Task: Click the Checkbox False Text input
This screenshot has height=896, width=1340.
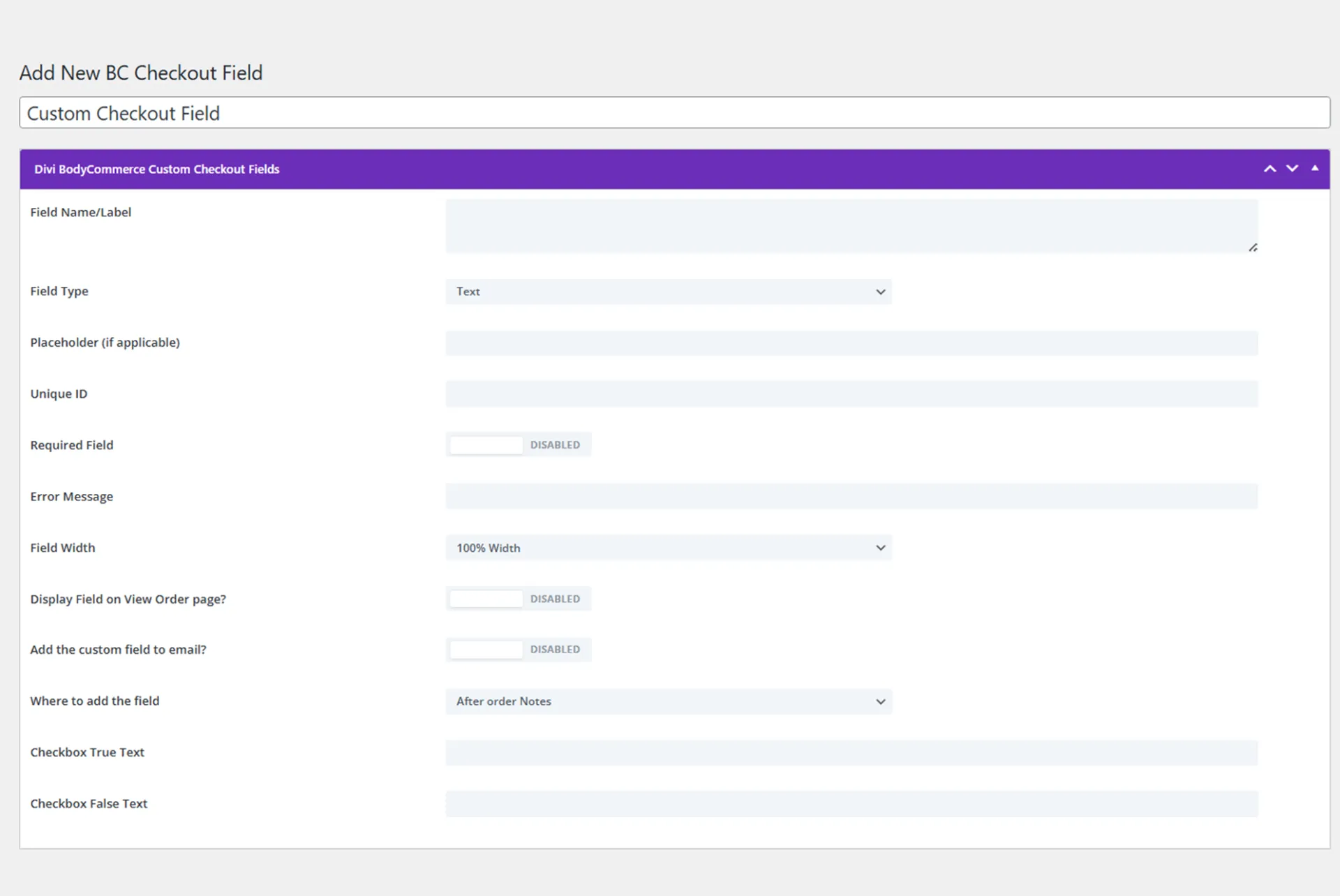Action: pos(851,803)
